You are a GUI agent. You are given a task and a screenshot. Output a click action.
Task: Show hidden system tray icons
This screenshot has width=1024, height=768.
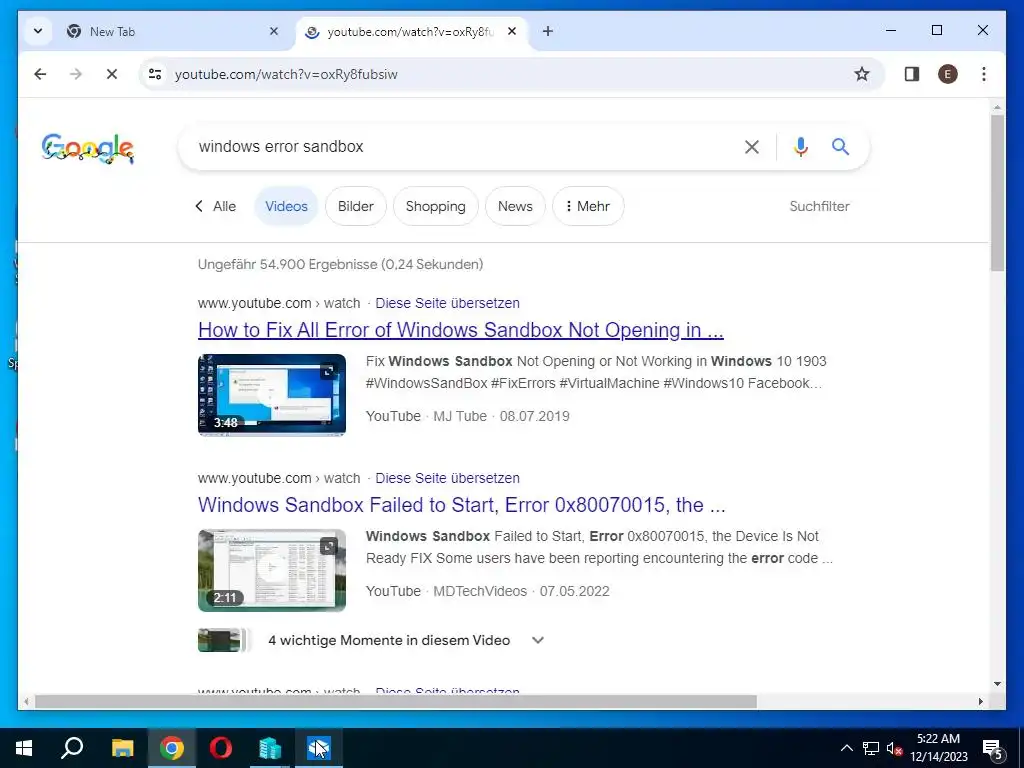pyautogui.click(x=846, y=748)
